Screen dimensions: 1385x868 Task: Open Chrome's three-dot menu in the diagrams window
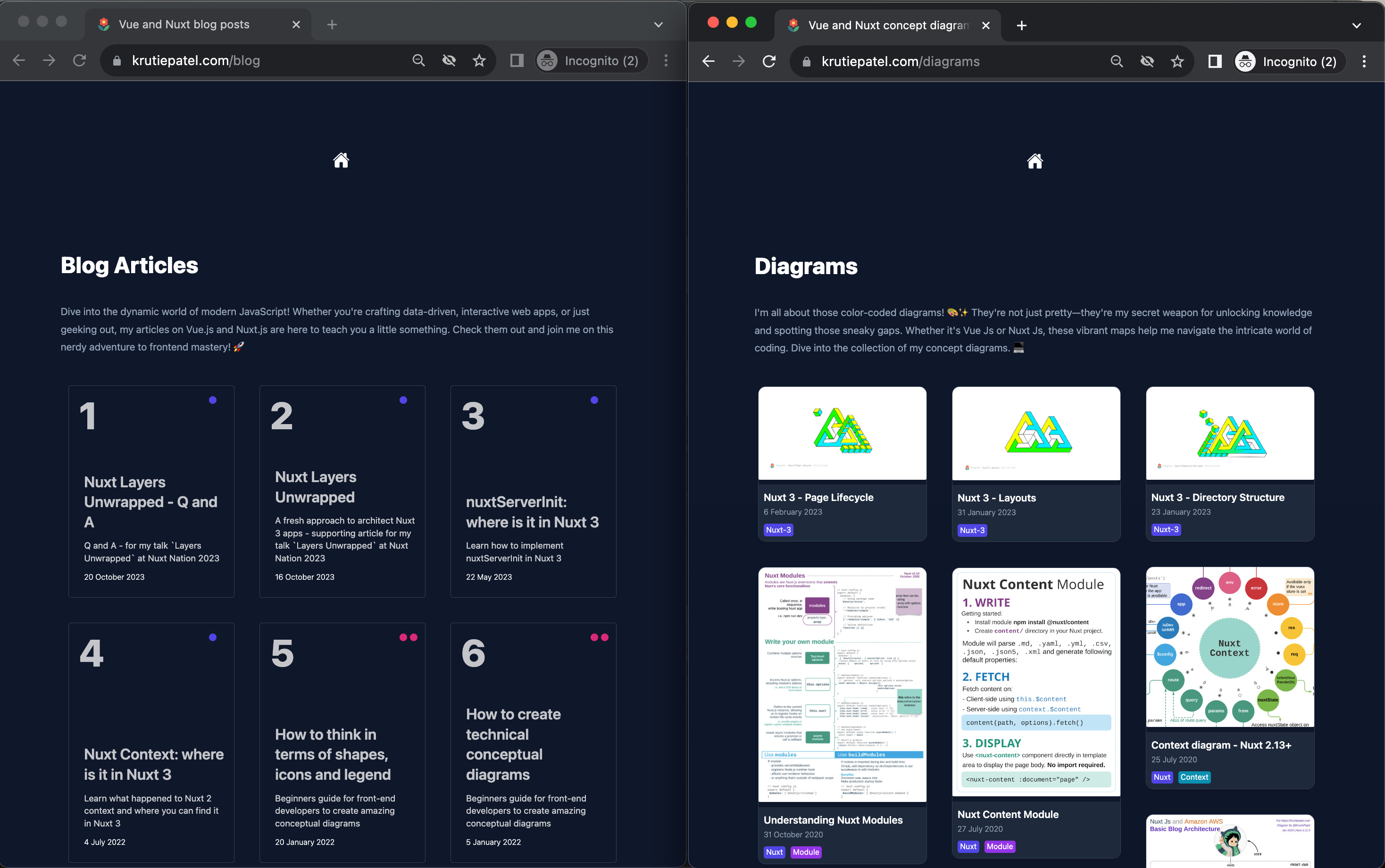coord(1364,61)
